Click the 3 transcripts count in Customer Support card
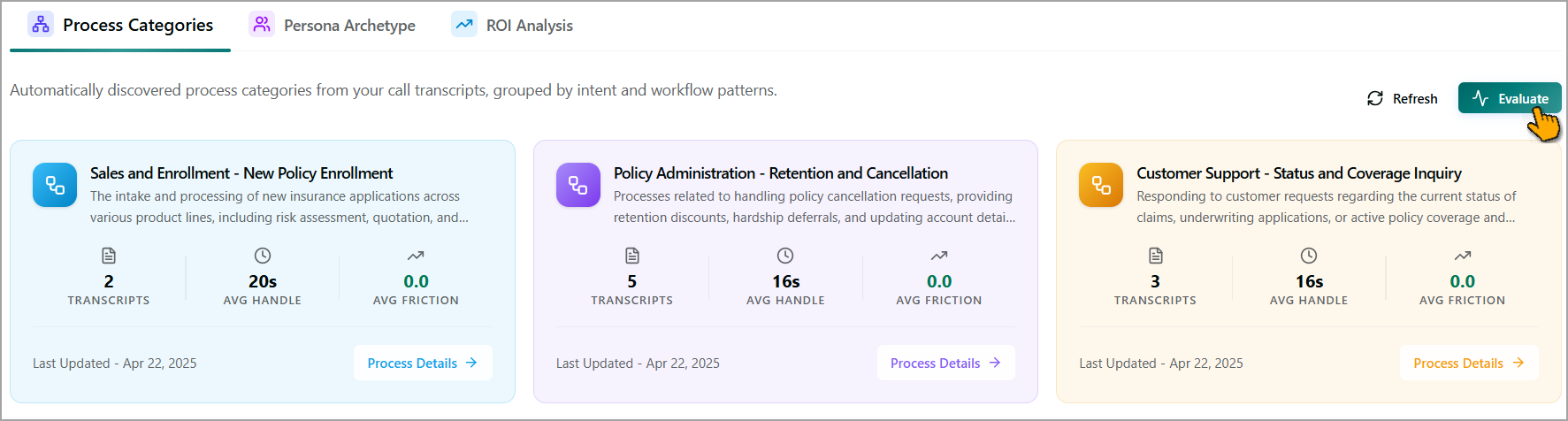Viewport: 1568px width, 421px height. pos(1155,281)
